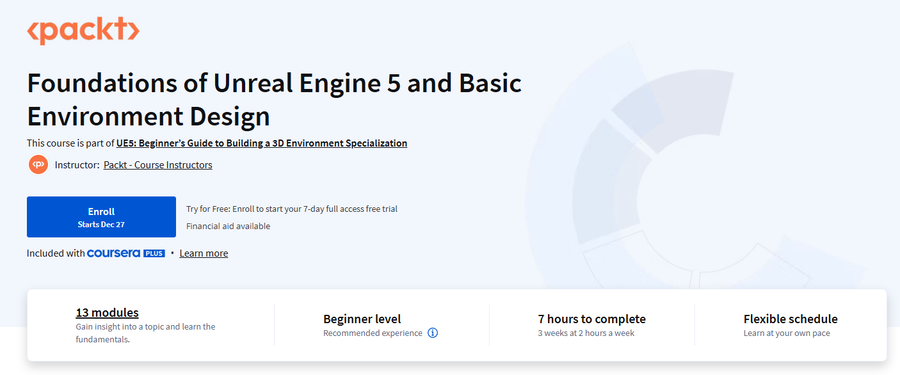The height and width of the screenshot is (375, 900).
Task: Click the Coursera Plus logo
Action: 126,253
